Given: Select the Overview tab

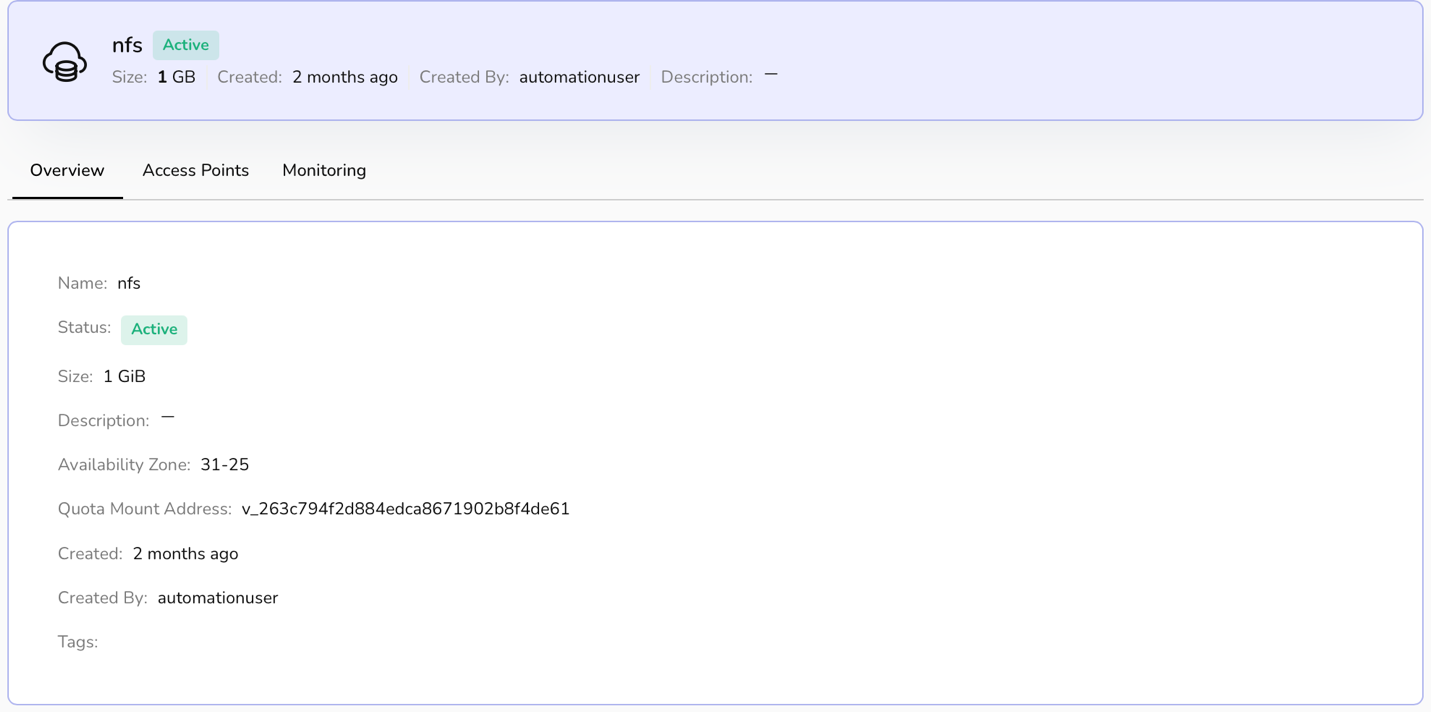Looking at the screenshot, I should pyautogui.click(x=67, y=170).
